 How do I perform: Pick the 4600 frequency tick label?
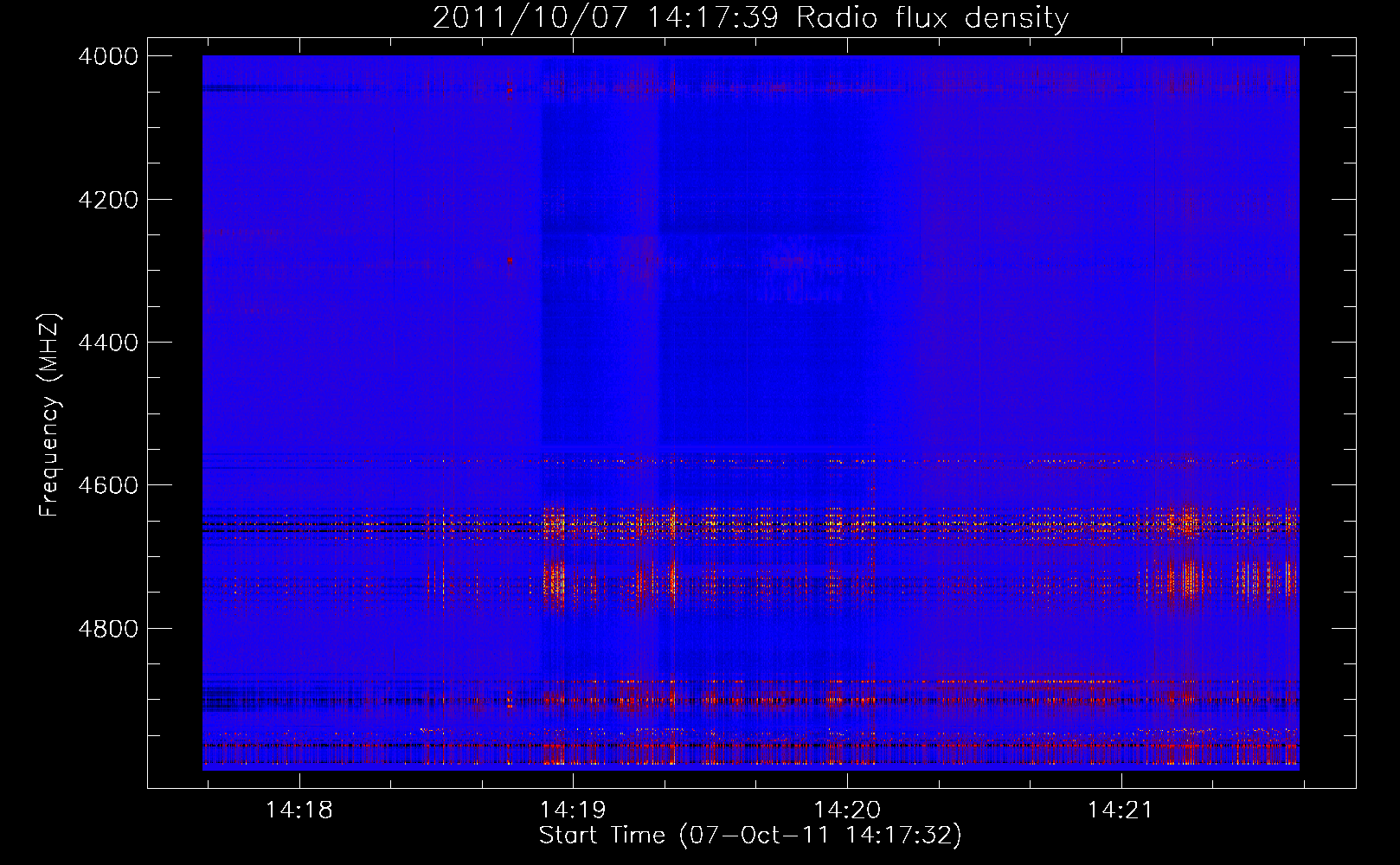[x=108, y=485]
